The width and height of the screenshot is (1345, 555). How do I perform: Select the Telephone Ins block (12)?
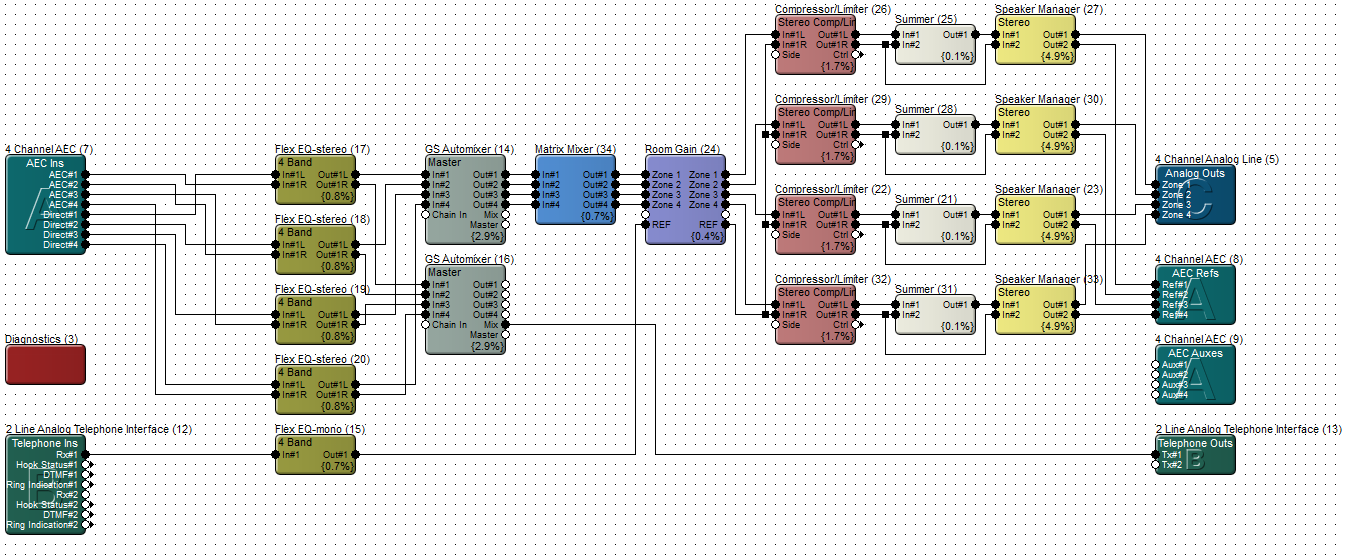[45, 484]
